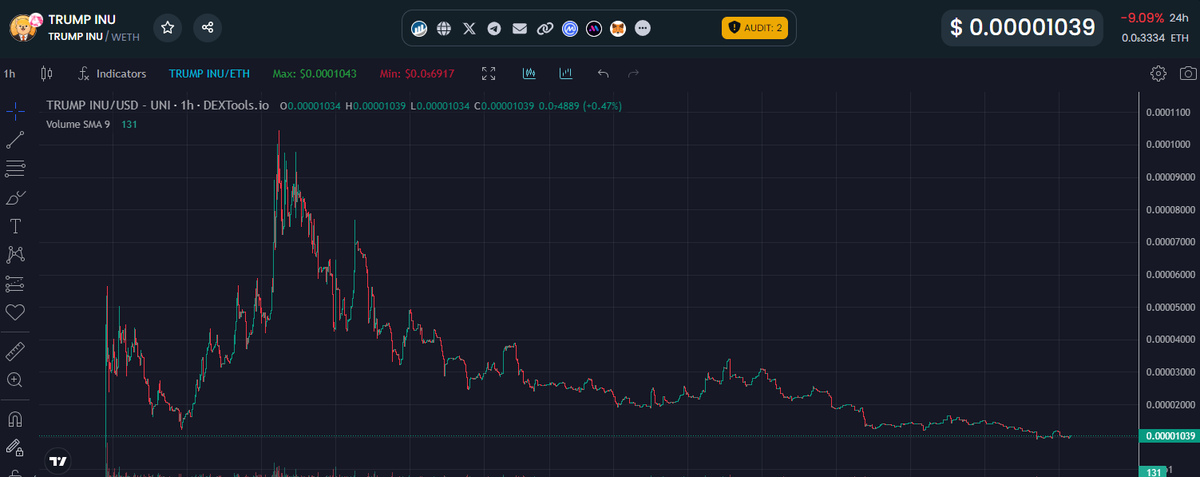1200x477 pixels.
Task: Open the Telegram social link
Action: [x=494, y=29]
